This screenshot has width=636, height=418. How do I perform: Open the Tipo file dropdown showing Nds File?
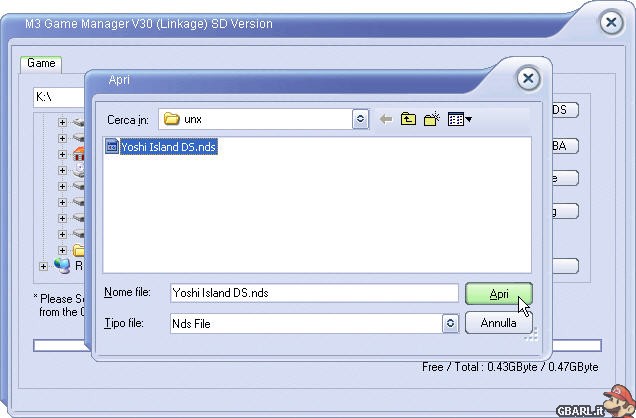(x=450, y=324)
